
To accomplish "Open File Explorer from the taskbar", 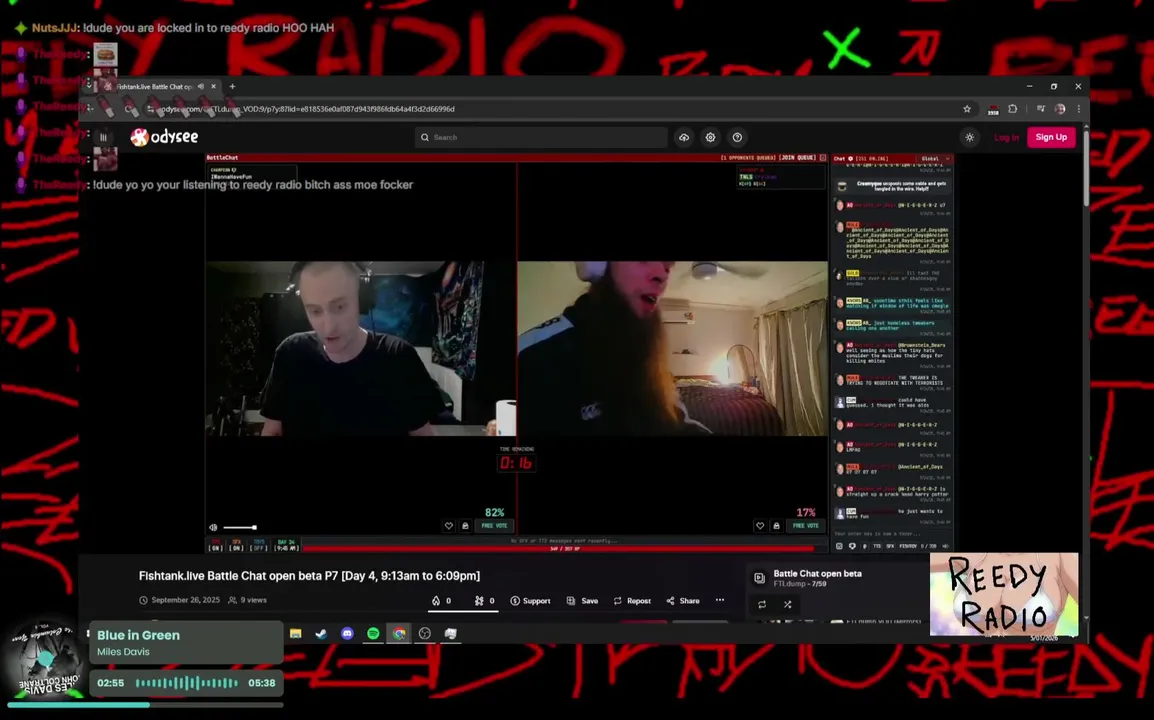I will pyautogui.click(x=296, y=633).
